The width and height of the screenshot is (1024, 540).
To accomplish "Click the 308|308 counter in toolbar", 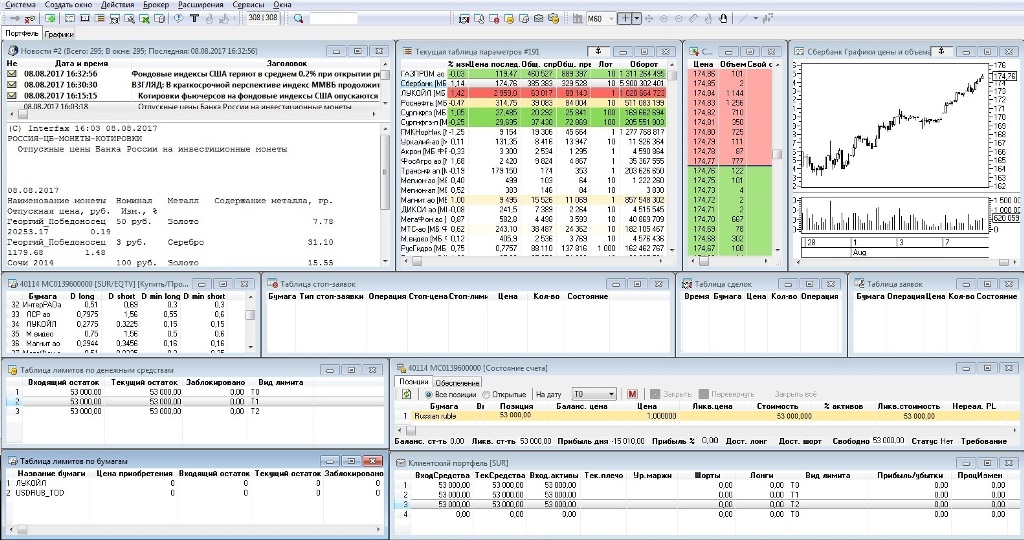I will 263,18.
